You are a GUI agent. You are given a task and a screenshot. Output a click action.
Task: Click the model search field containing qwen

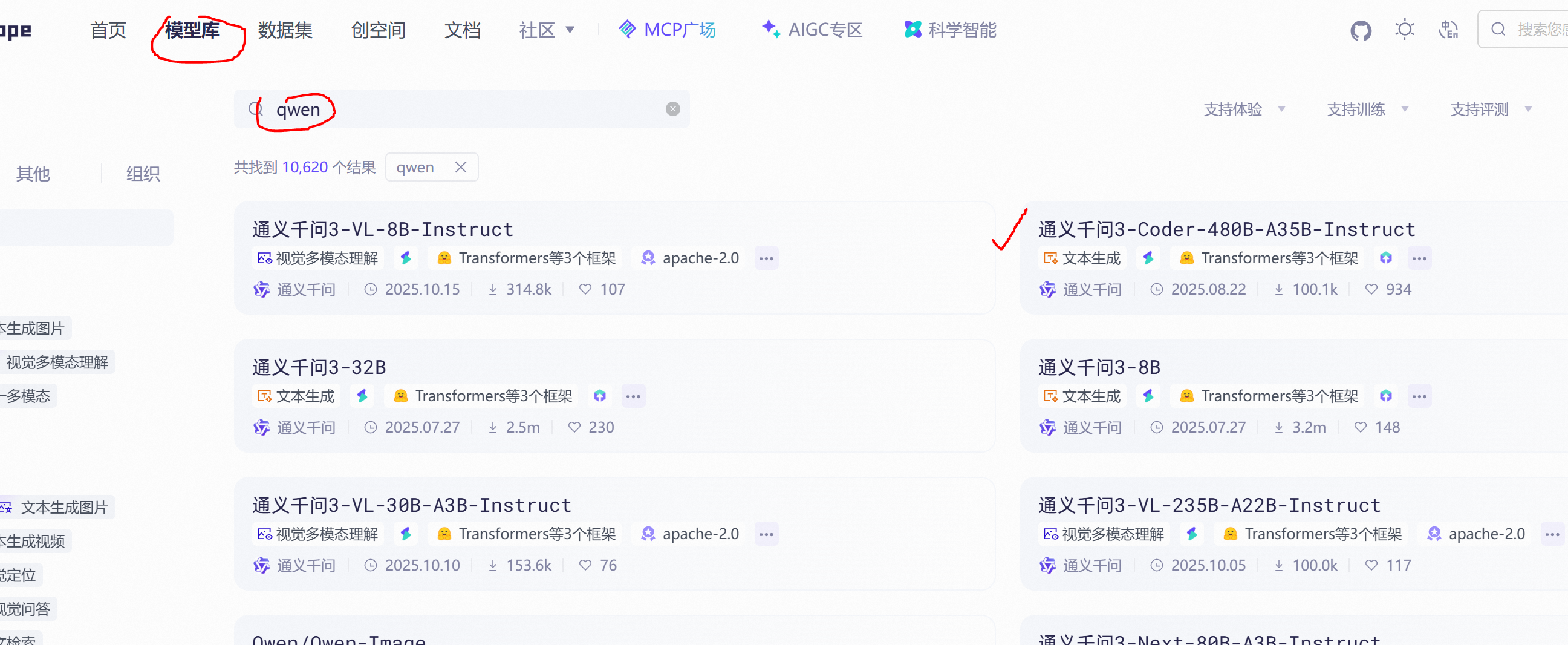click(x=462, y=109)
